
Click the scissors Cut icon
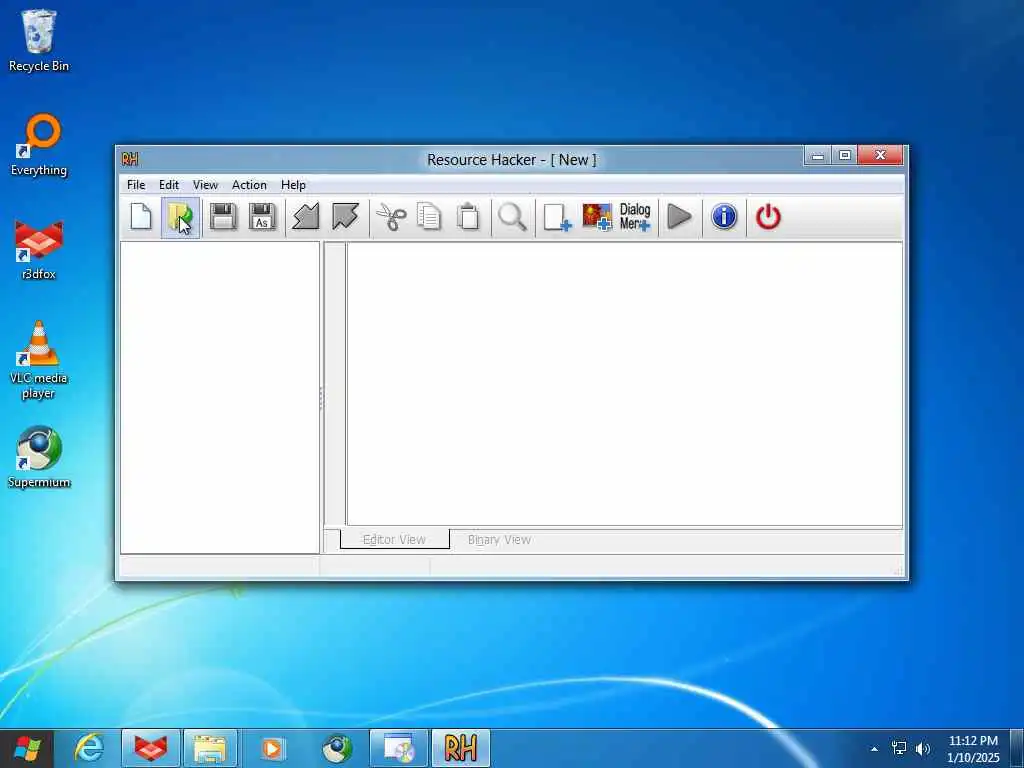coord(391,217)
